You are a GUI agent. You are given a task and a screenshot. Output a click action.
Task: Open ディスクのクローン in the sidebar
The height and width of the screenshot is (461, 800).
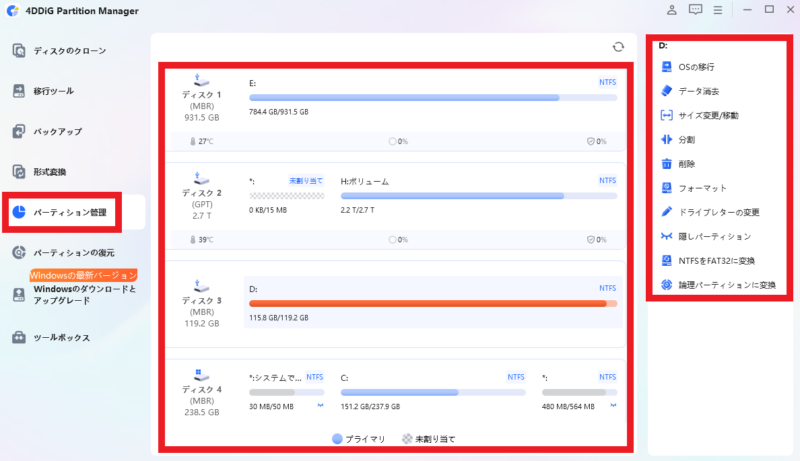pyautogui.click(x=69, y=50)
